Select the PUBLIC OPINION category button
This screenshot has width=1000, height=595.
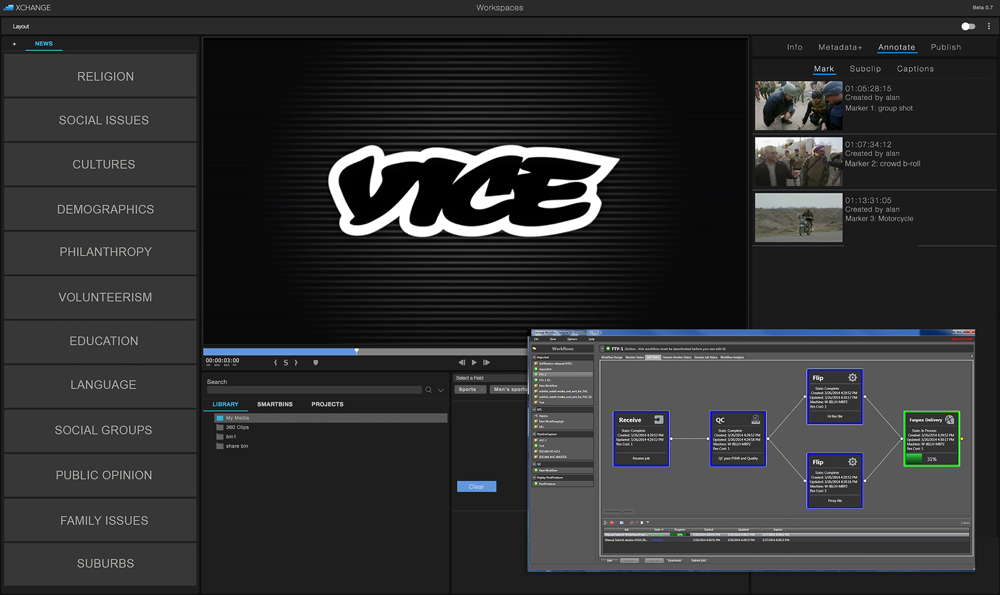click(101, 475)
